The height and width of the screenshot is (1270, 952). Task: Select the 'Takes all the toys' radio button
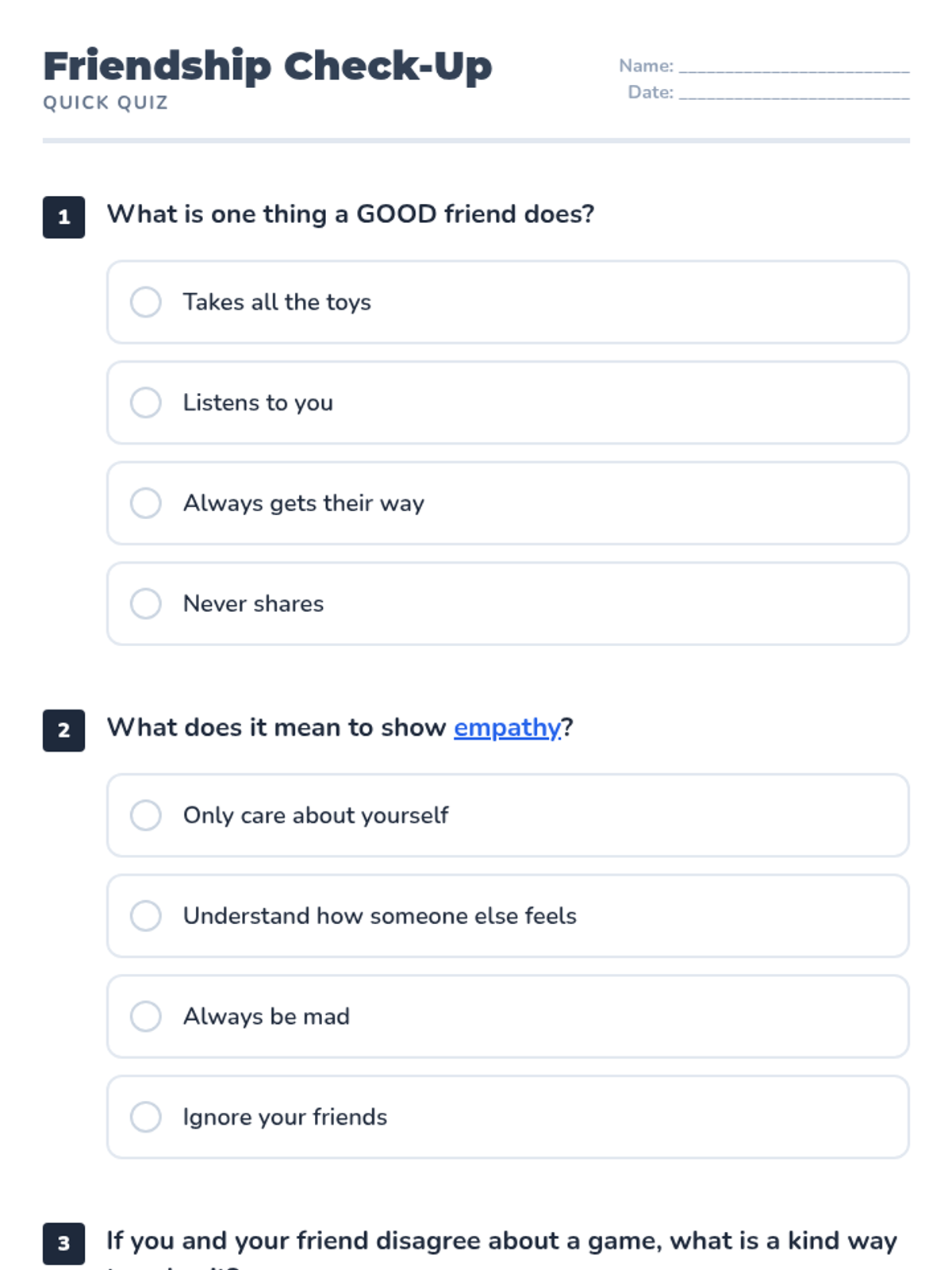(146, 302)
